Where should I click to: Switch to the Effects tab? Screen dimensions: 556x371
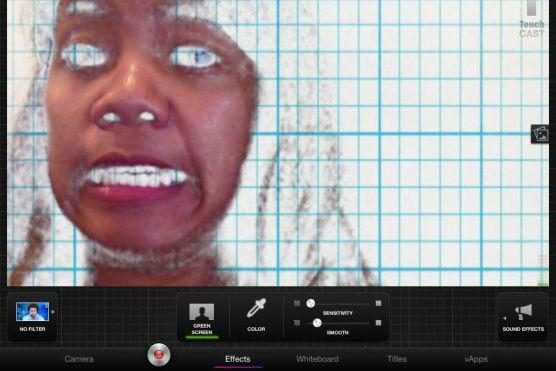238,359
